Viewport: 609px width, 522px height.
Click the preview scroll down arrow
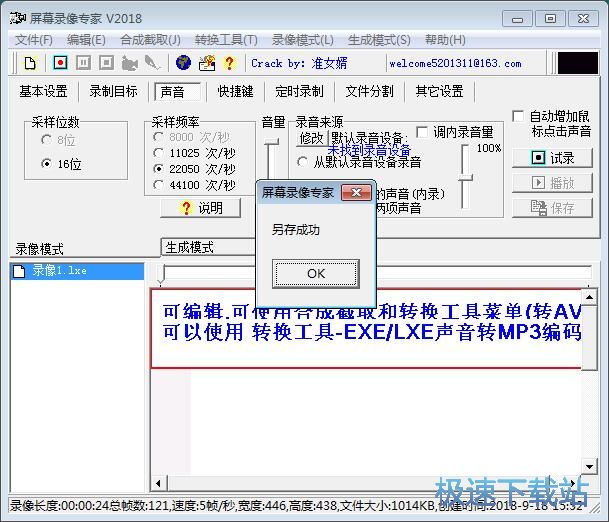coord(589,466)
